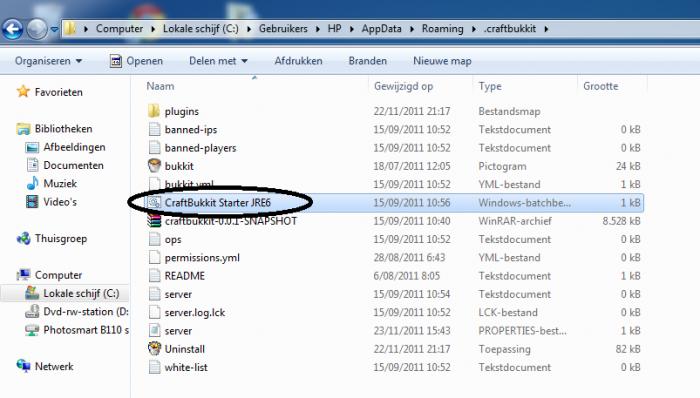Click AppData in the address bar path
Screen dimensions: 700x398
(x=381, y=29)
